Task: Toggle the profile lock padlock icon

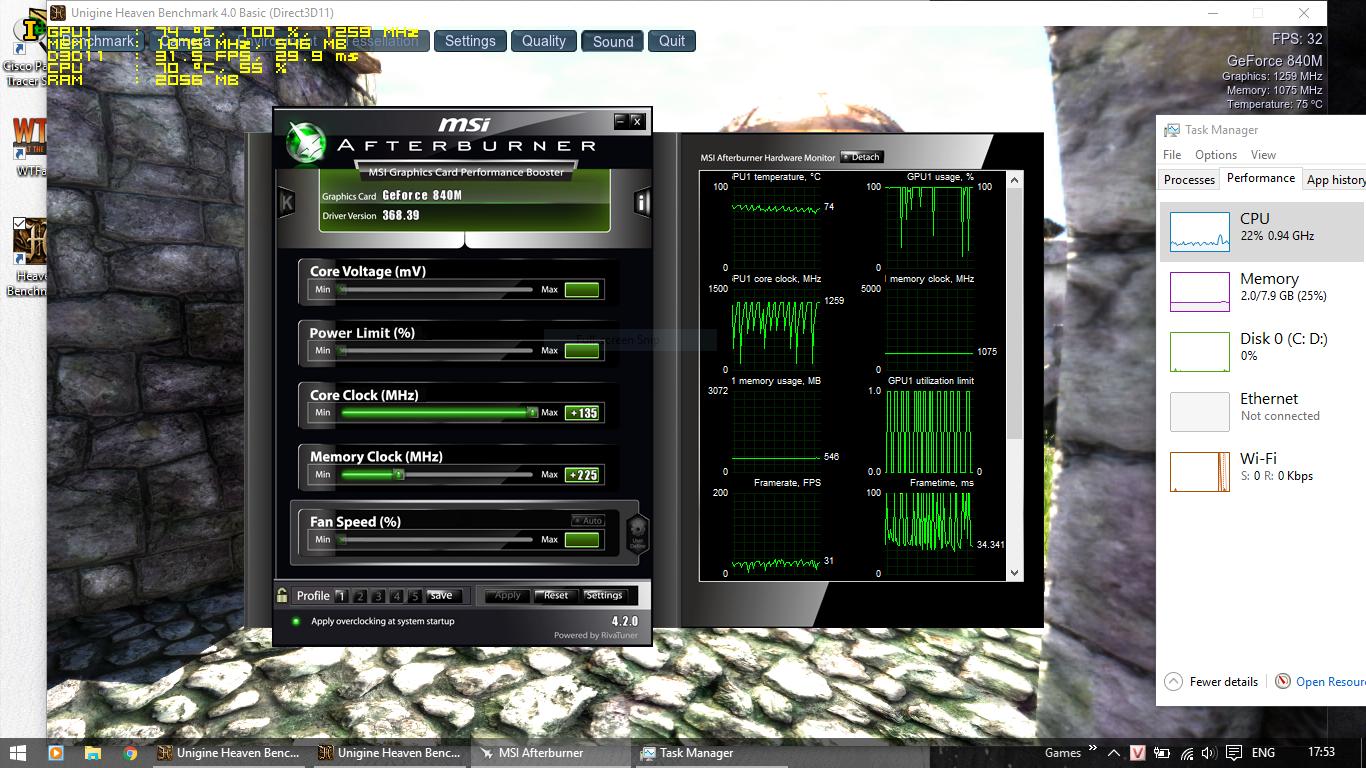Action: [x=283, y=595]
